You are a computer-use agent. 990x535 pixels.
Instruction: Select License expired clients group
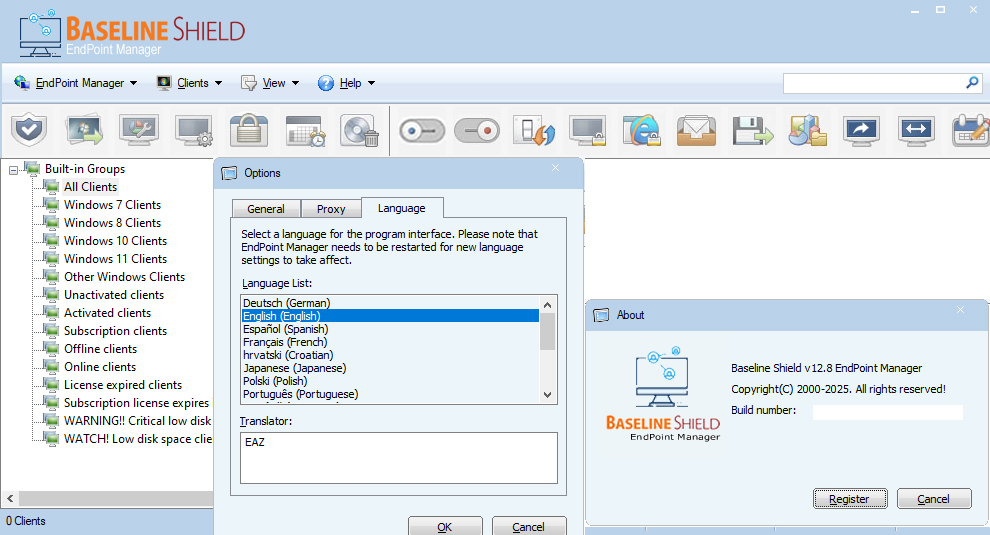tap(122, 385)
